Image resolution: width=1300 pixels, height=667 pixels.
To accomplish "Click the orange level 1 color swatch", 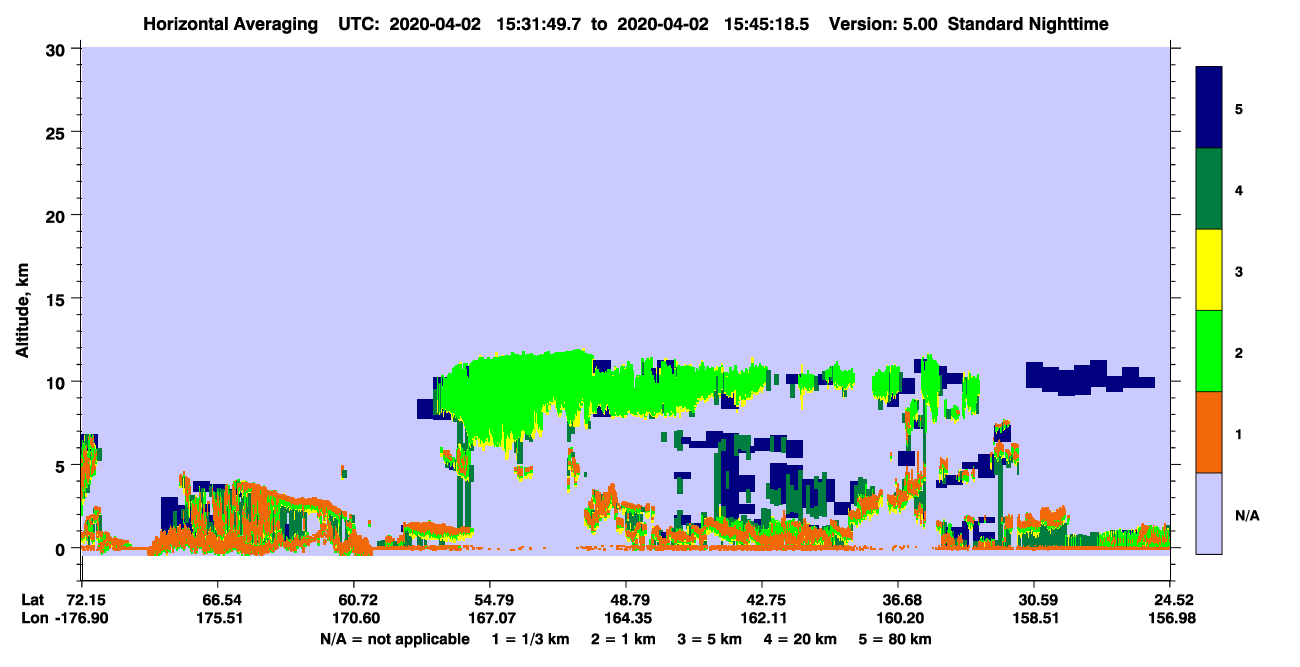I will pos(1209,432).
